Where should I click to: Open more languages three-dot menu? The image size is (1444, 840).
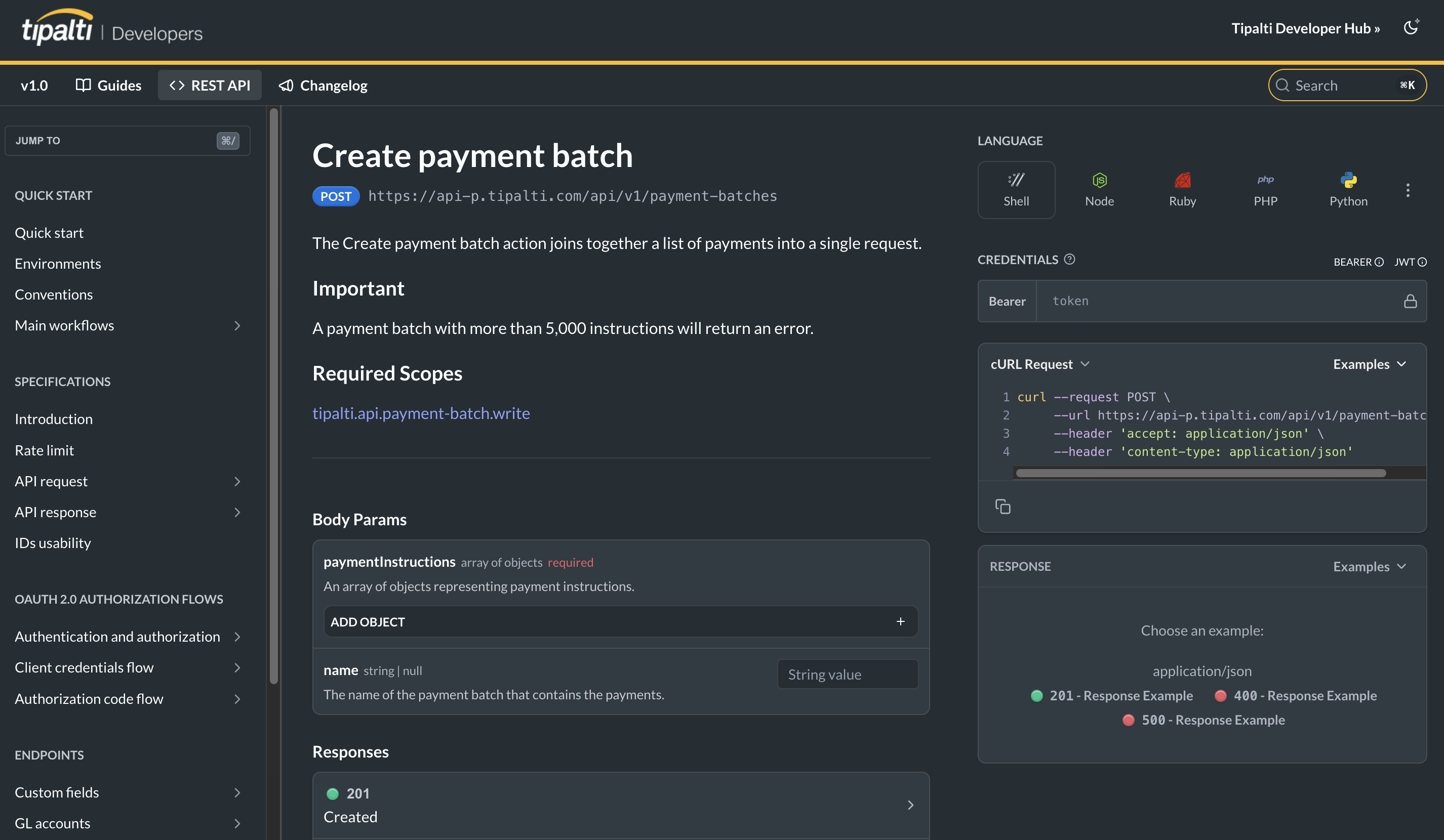[x=1408, y=190]
